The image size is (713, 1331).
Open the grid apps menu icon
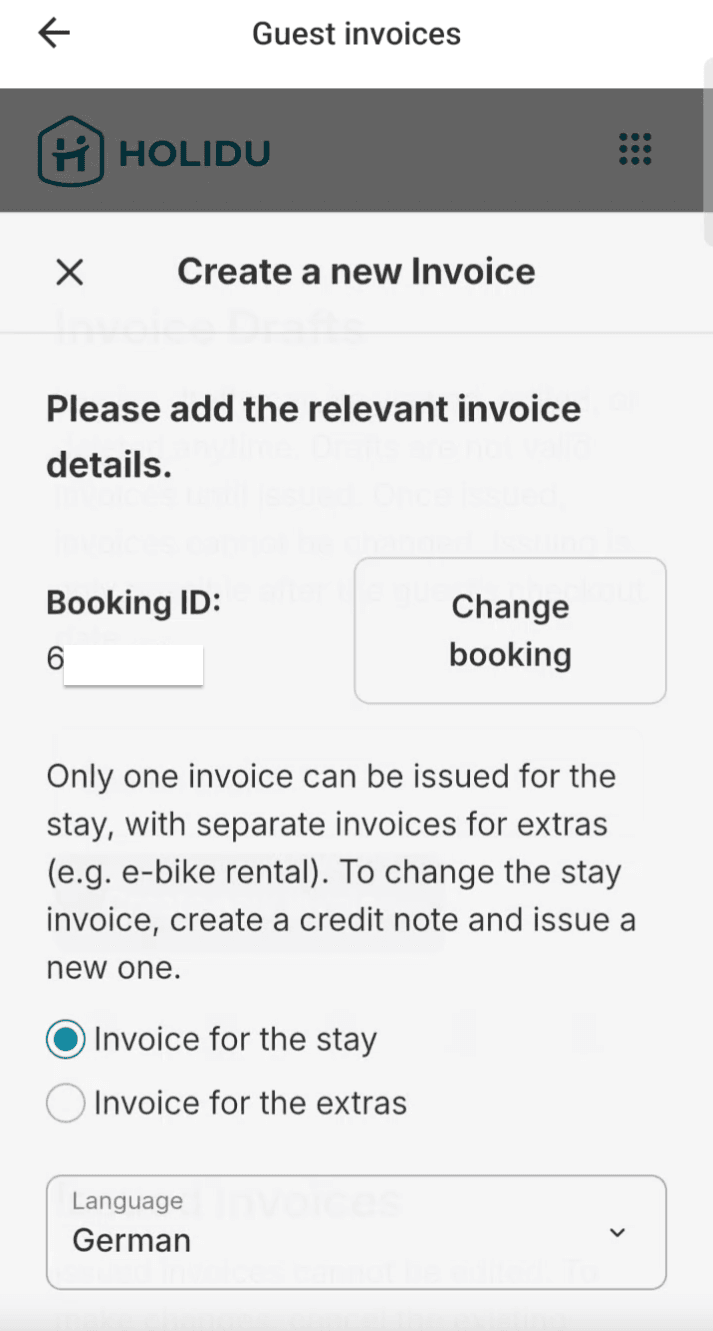point(635,149)
